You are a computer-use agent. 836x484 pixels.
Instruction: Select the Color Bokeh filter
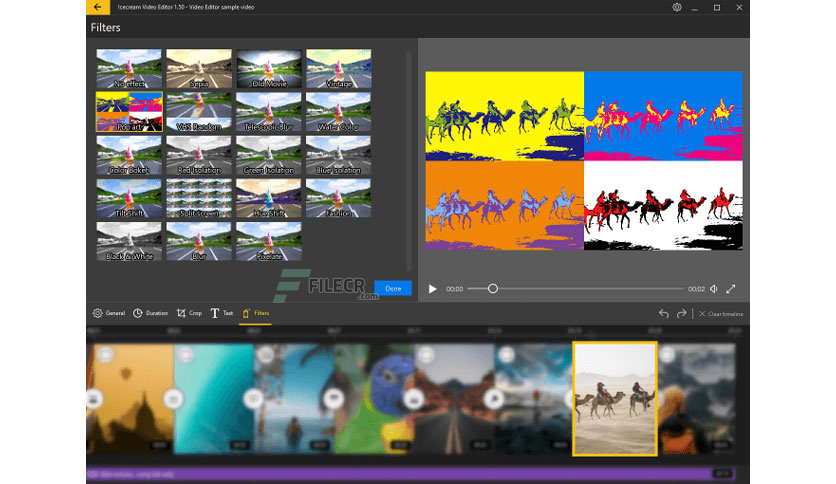point(129,155)
